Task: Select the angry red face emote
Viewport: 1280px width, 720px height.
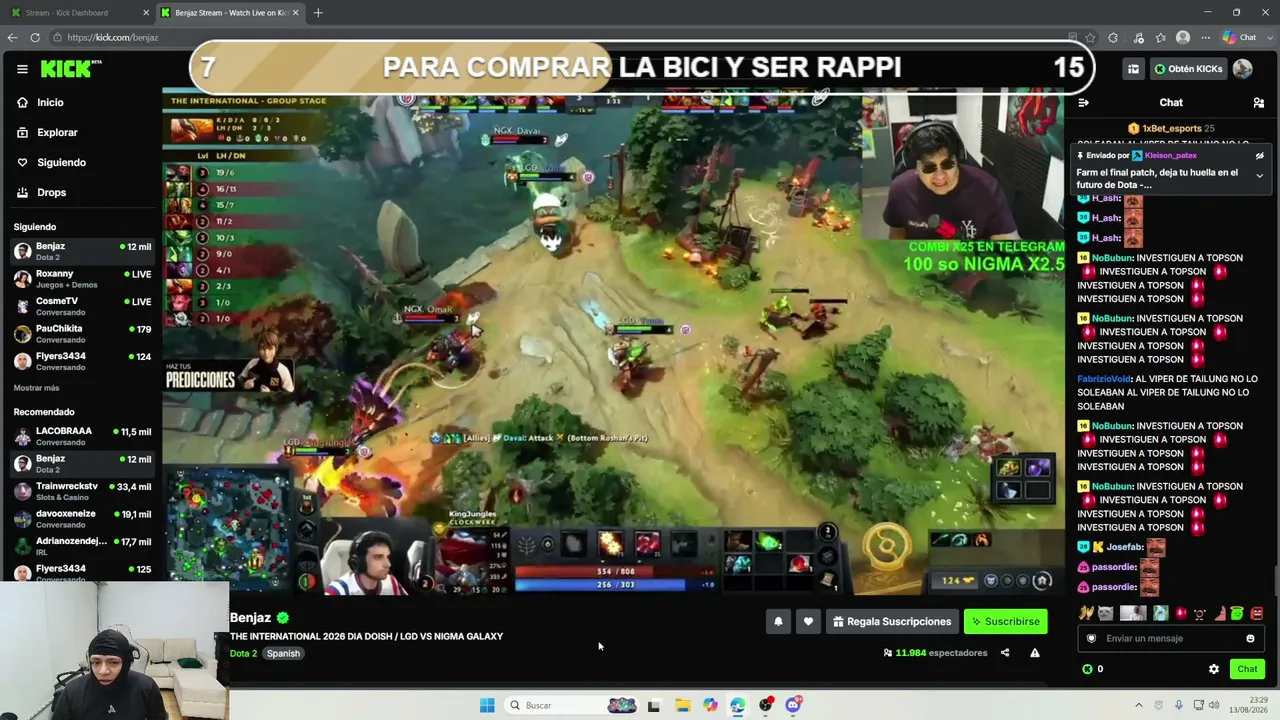Action: [1257, 613]
